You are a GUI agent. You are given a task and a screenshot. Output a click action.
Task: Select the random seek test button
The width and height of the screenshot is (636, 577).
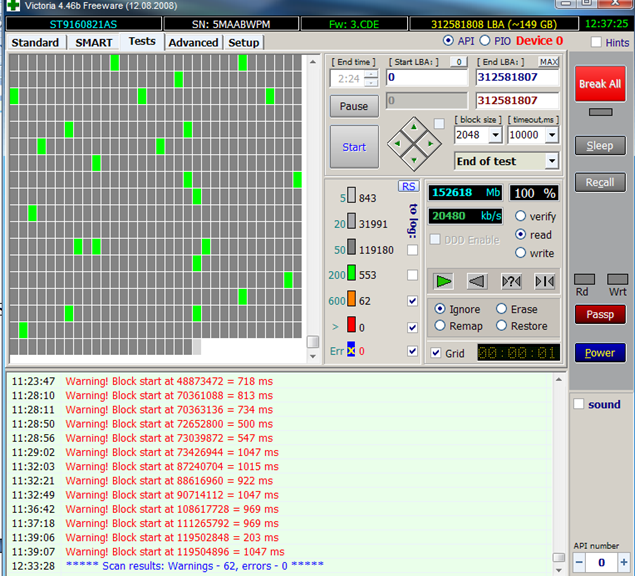pos(511,281)
